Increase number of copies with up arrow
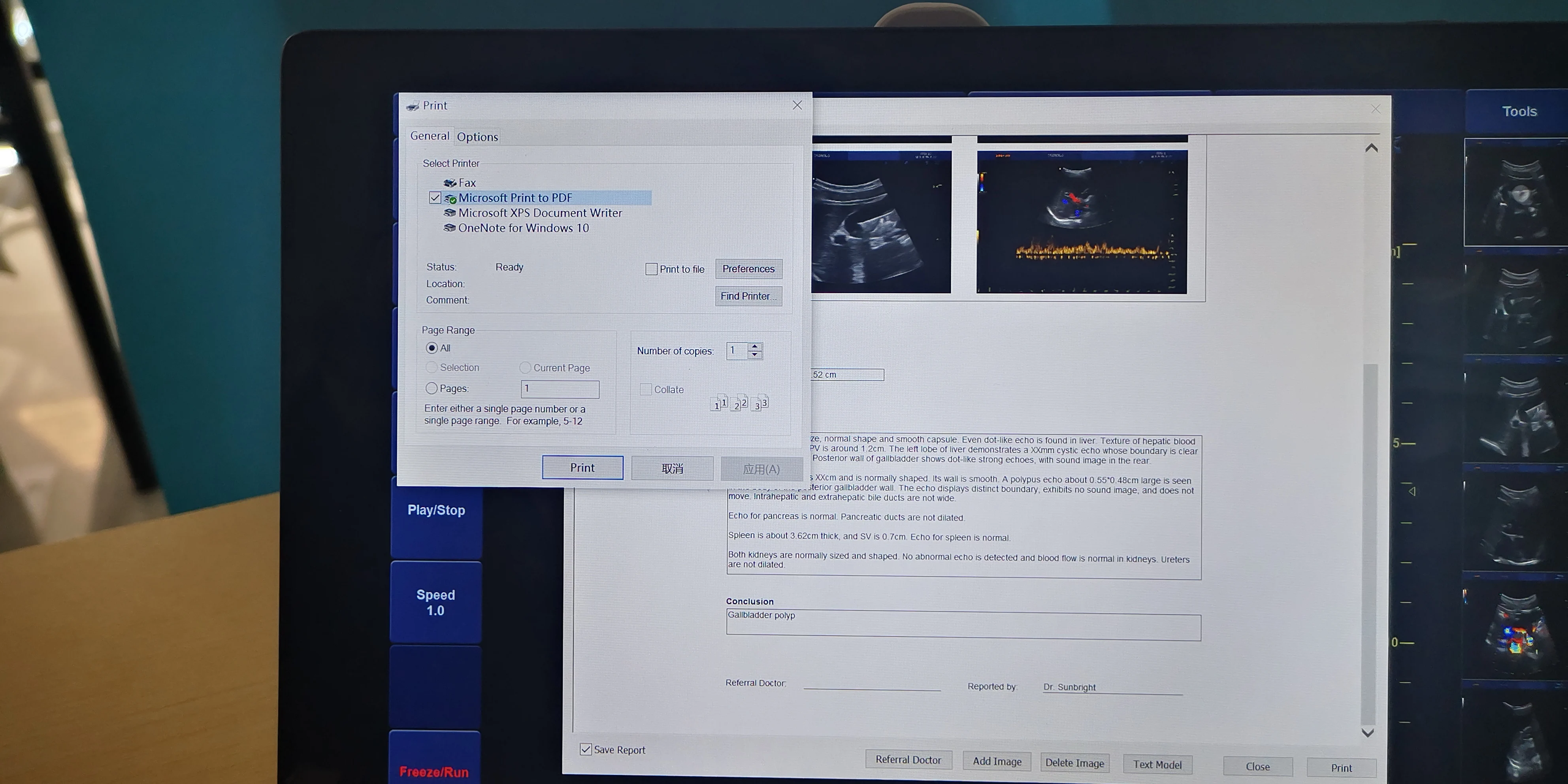1568x784 pixels. (x=755, y=346)
